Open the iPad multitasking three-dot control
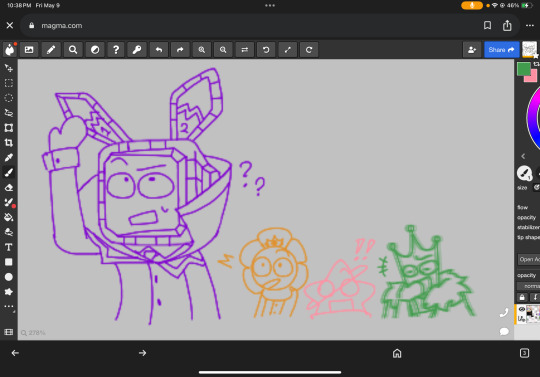This screenshot has height=377, width=540. pyautogui.click(x=270, y=6)
